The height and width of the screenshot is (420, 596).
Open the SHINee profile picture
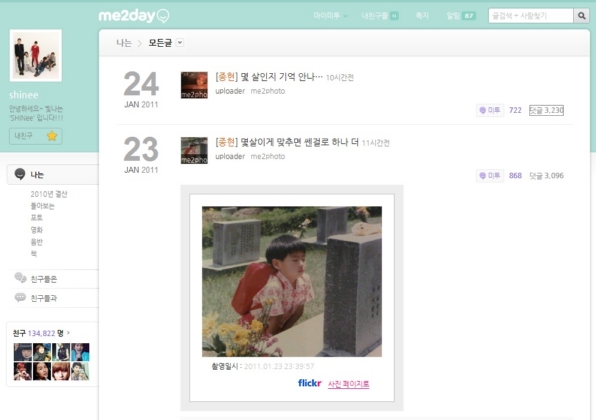tap(36, 55)
